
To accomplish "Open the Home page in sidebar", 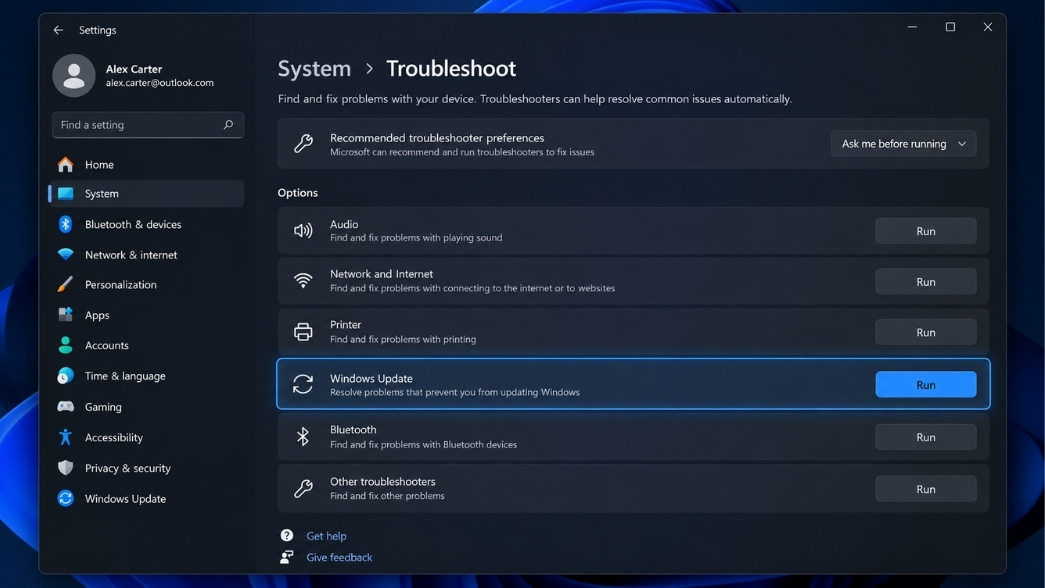I will [147, 164].
